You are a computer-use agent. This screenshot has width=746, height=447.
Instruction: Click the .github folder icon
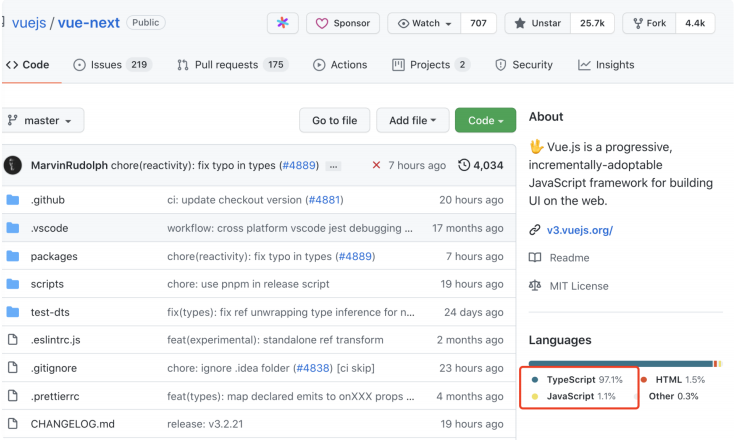click(x=13, y=200)
